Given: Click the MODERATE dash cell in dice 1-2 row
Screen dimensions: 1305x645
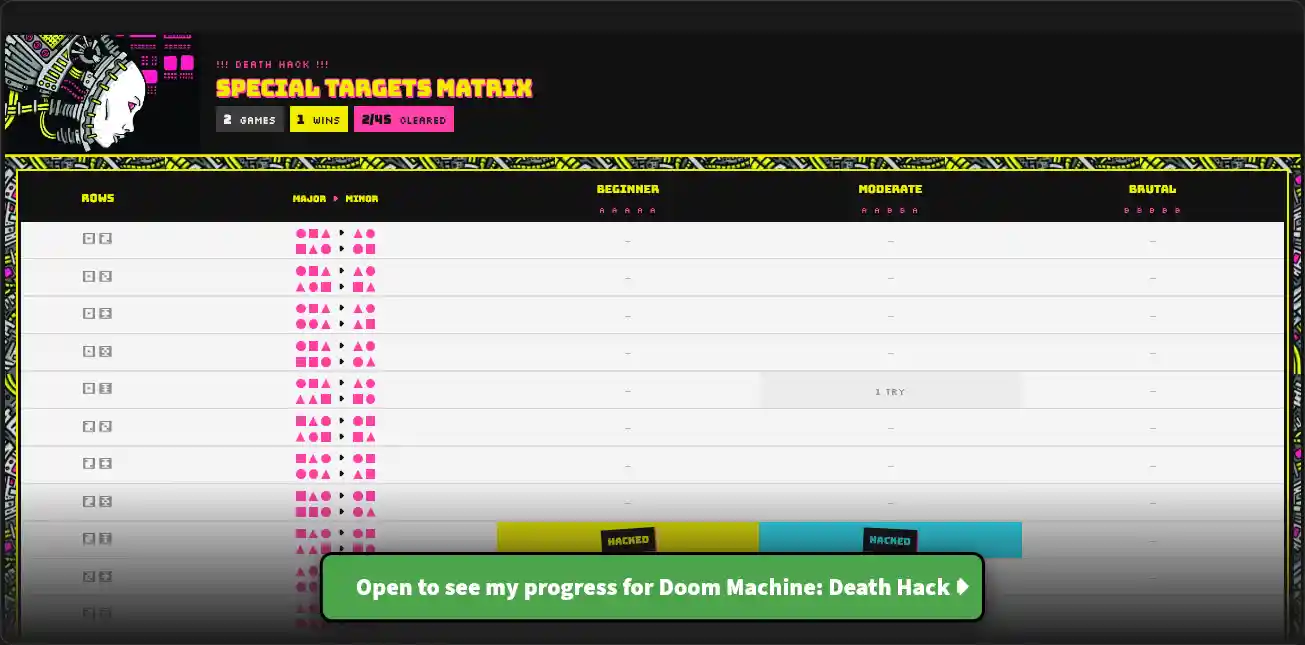Looking at the screenshot, I should coord(890,241).
